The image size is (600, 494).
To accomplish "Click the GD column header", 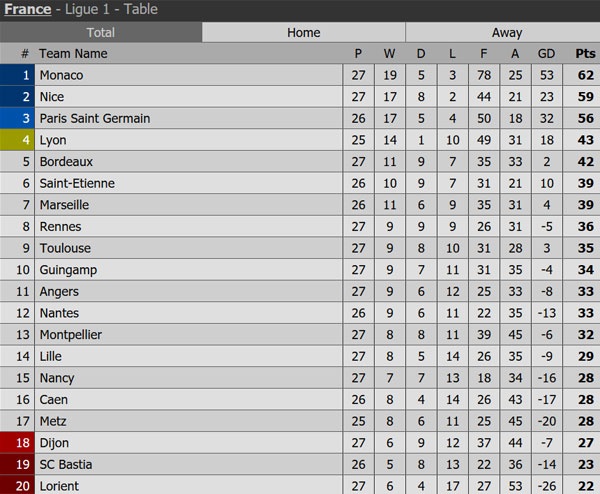I will coord(547,54).
